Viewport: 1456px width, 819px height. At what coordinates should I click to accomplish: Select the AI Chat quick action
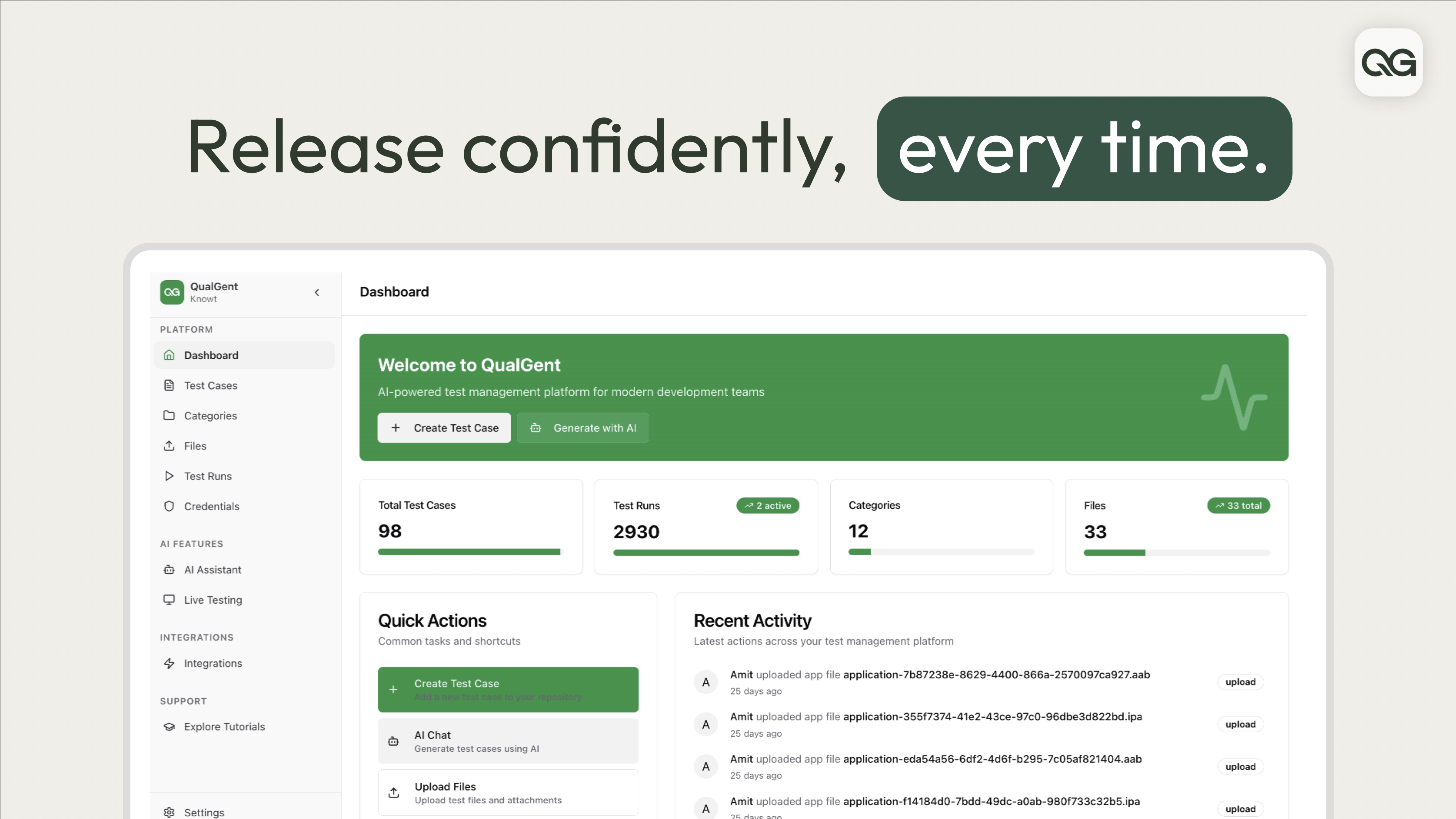click(508, 741)
